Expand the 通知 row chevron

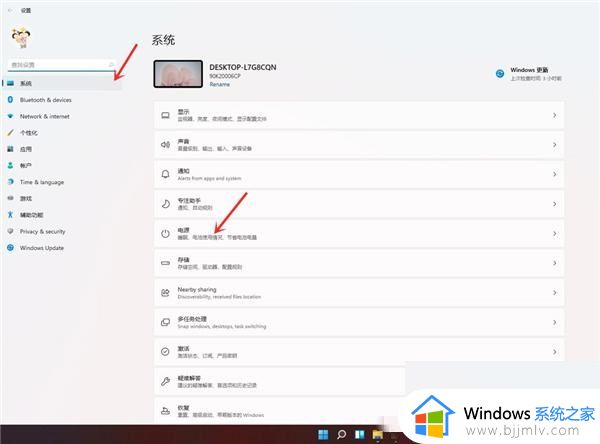tap(554, 174)
